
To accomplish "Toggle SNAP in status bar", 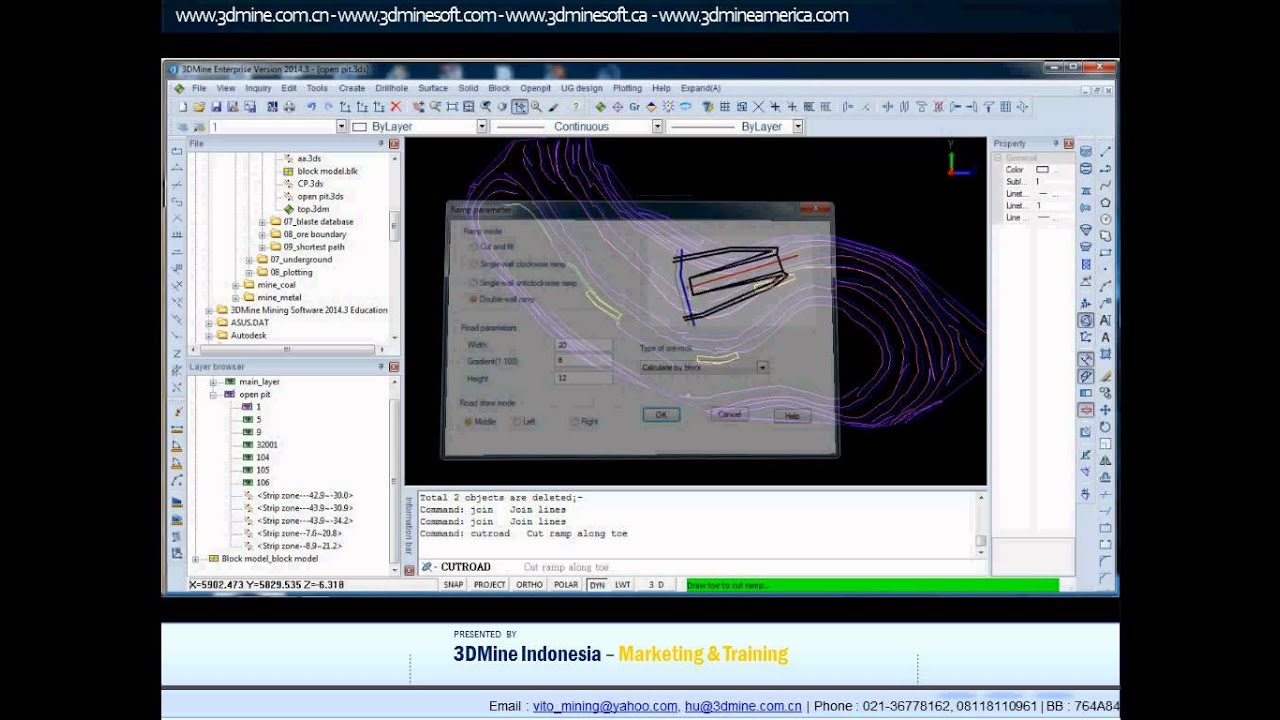I will pos(453,585).
